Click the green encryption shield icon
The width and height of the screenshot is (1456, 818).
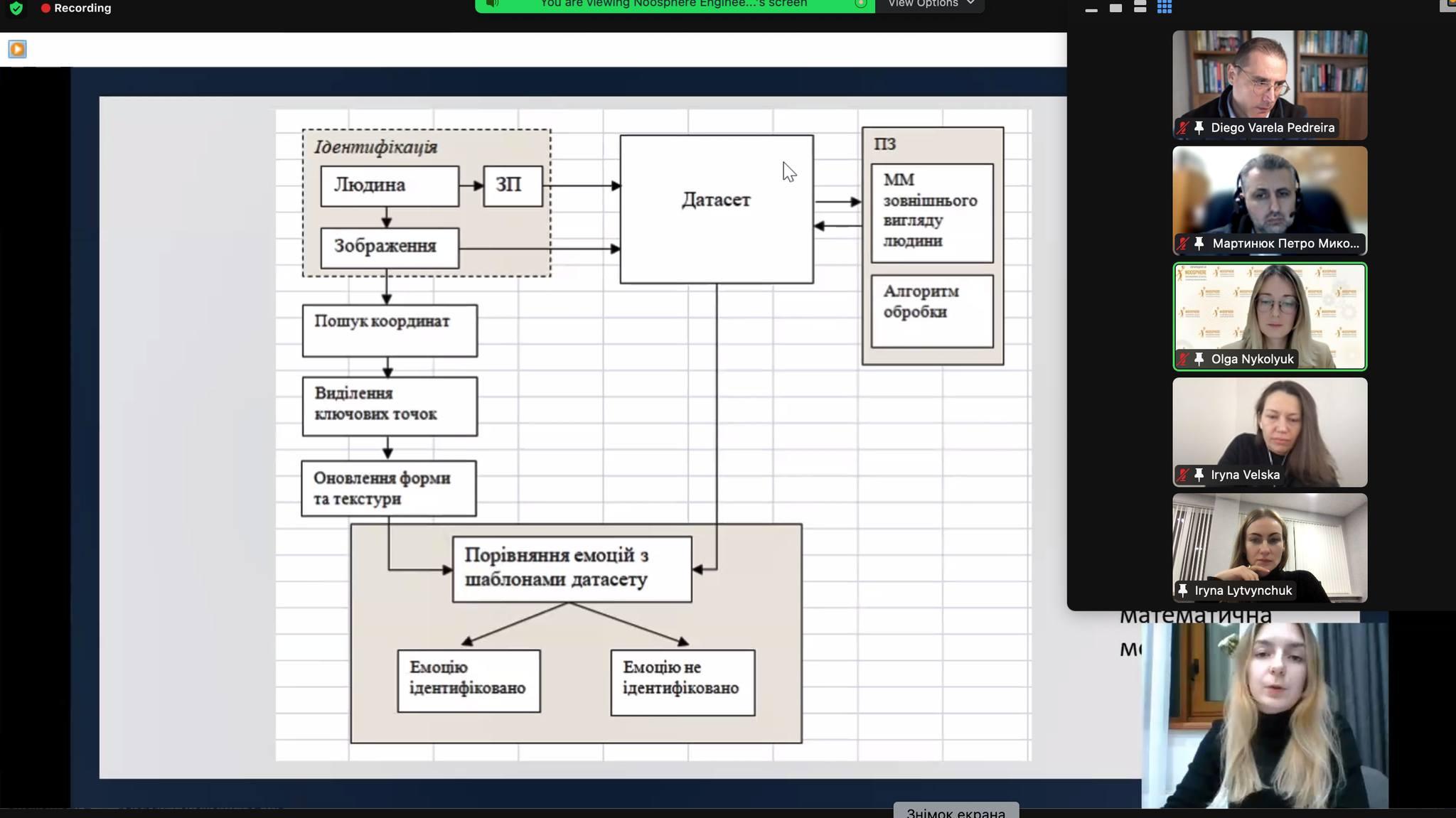point(16,8)
